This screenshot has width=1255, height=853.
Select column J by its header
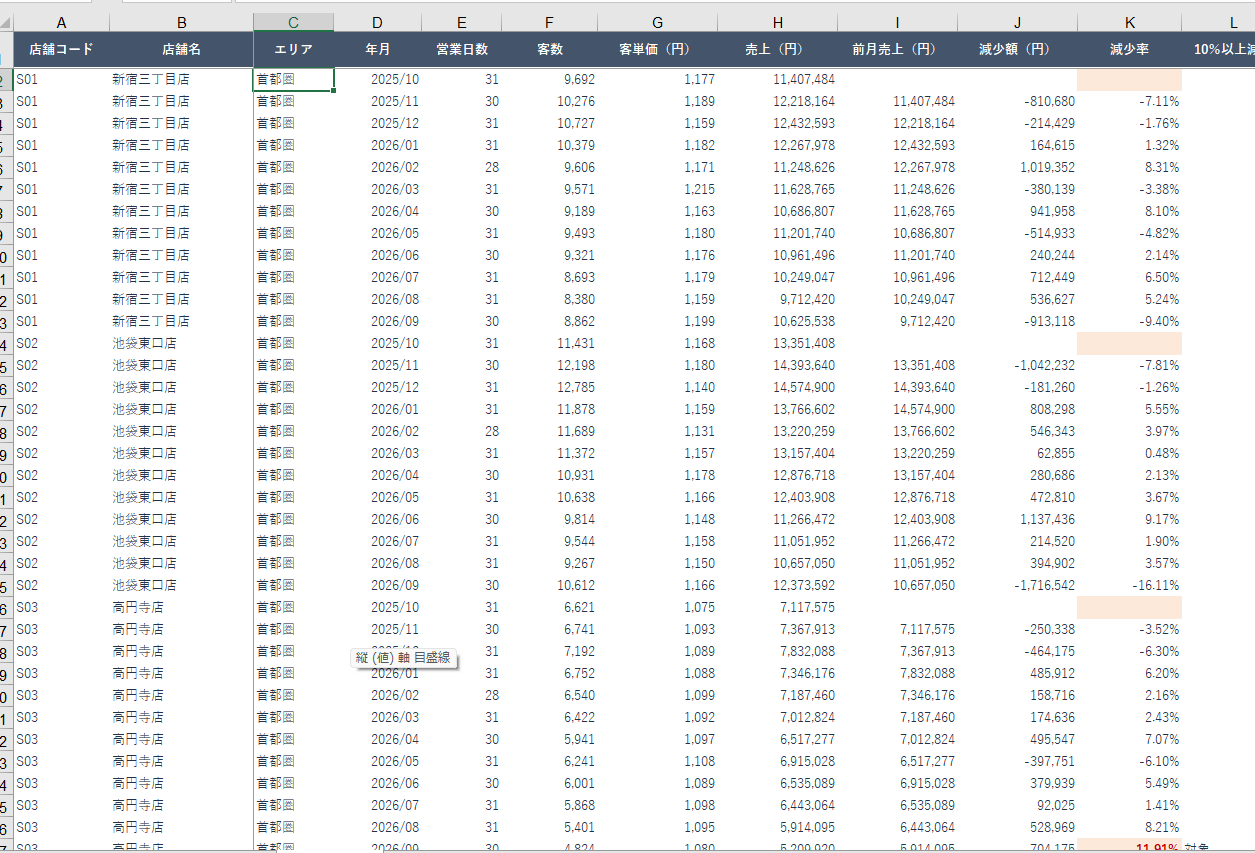click(x=1017, y=22)
